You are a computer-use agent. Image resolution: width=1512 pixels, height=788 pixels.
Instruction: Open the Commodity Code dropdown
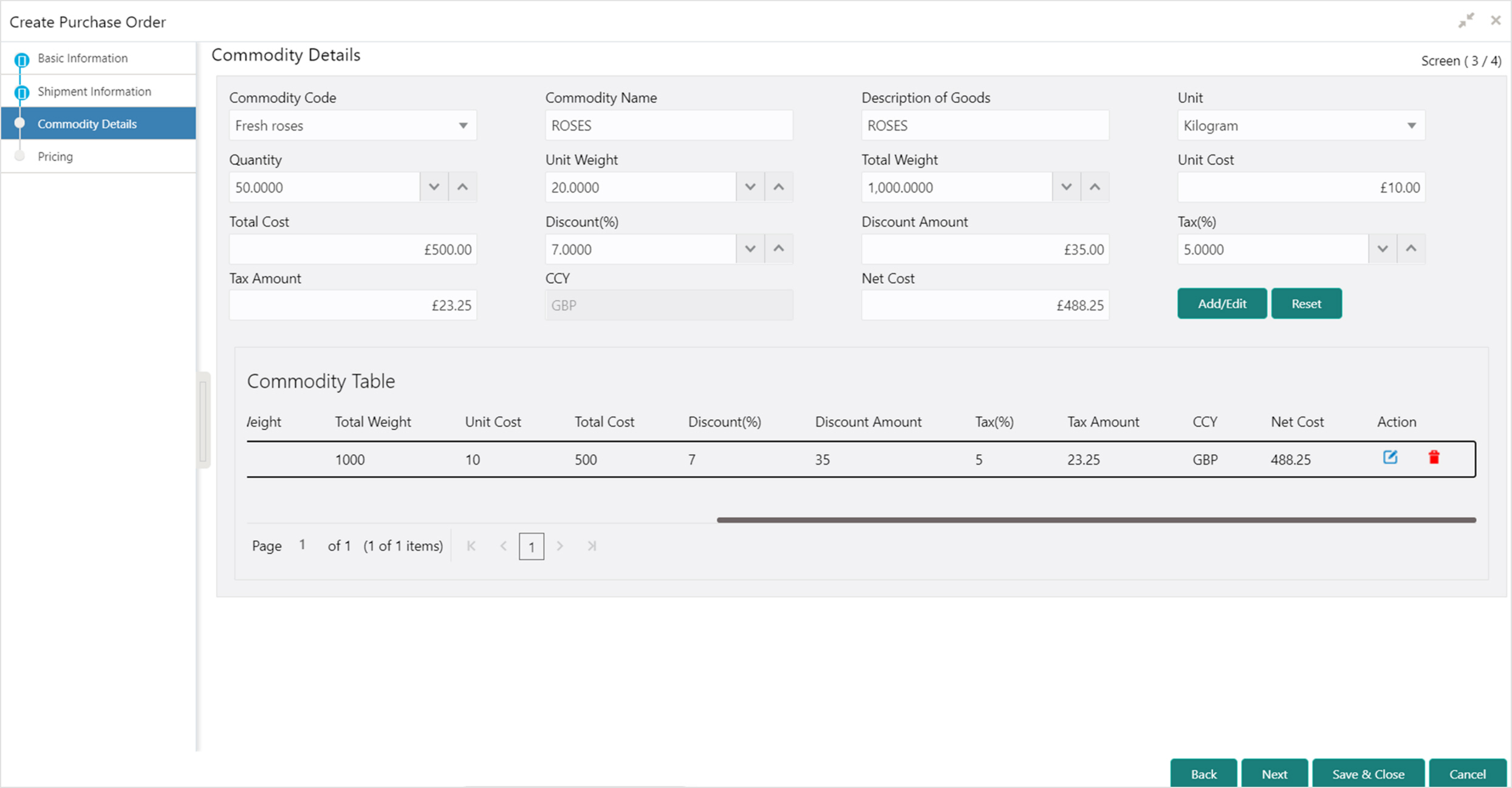click(353, 126)
